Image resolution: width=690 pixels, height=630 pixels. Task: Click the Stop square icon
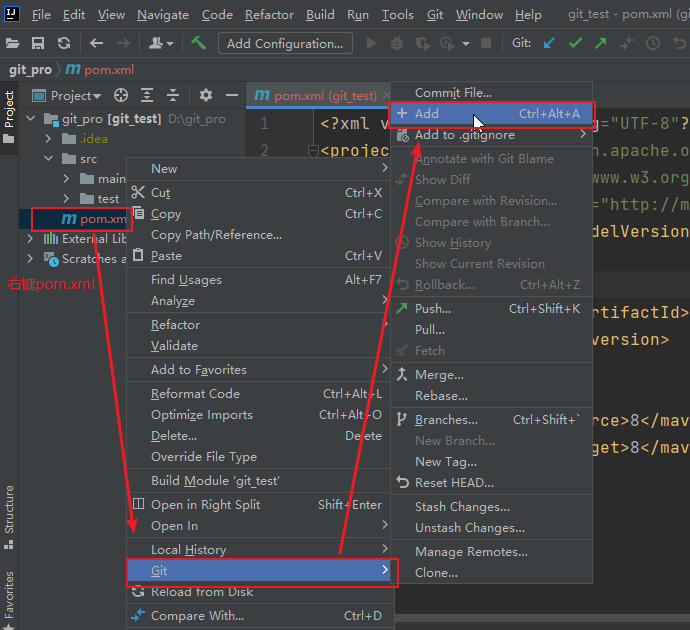(486, 43)
